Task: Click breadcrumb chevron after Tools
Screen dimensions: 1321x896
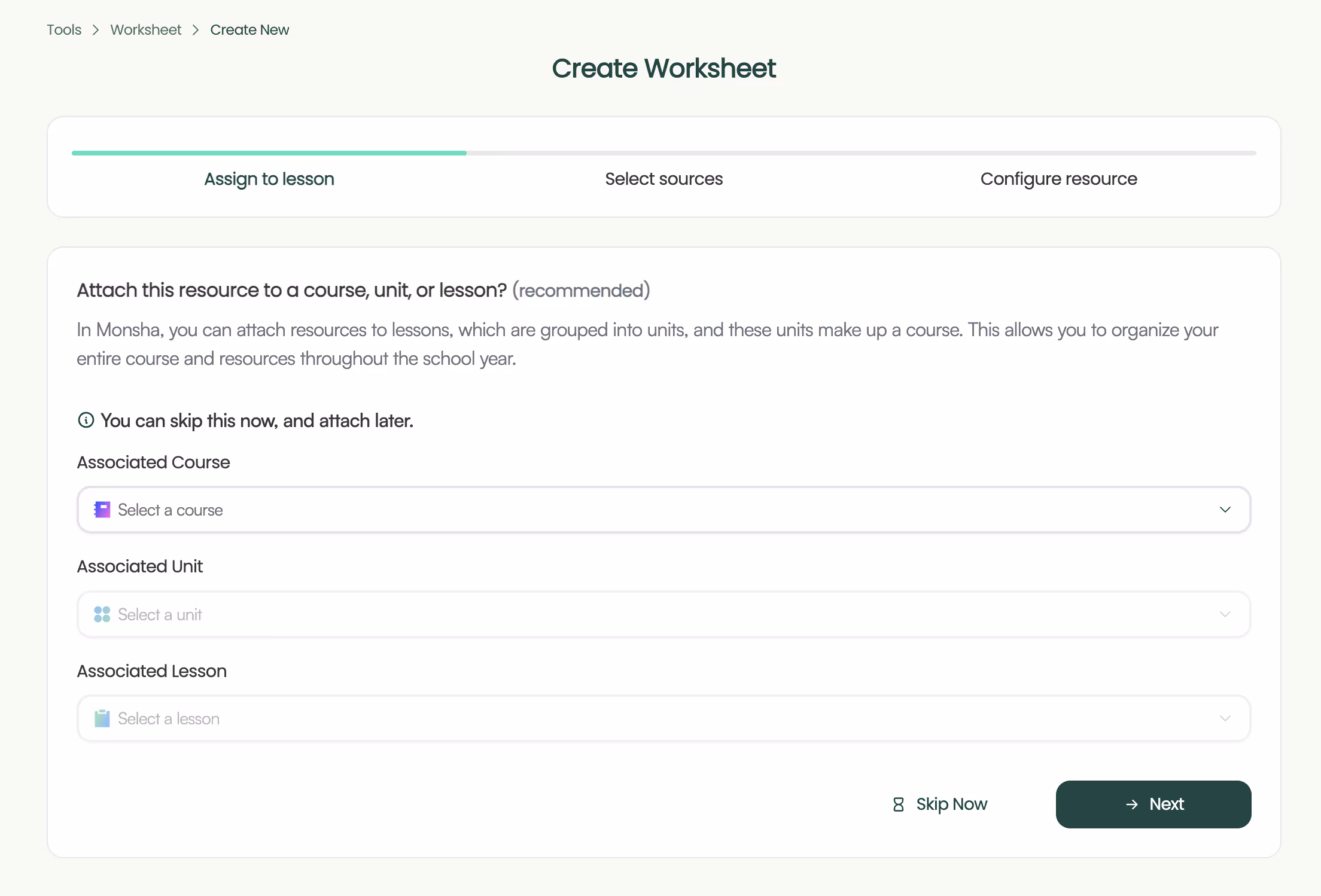Action: pos(96,30)
